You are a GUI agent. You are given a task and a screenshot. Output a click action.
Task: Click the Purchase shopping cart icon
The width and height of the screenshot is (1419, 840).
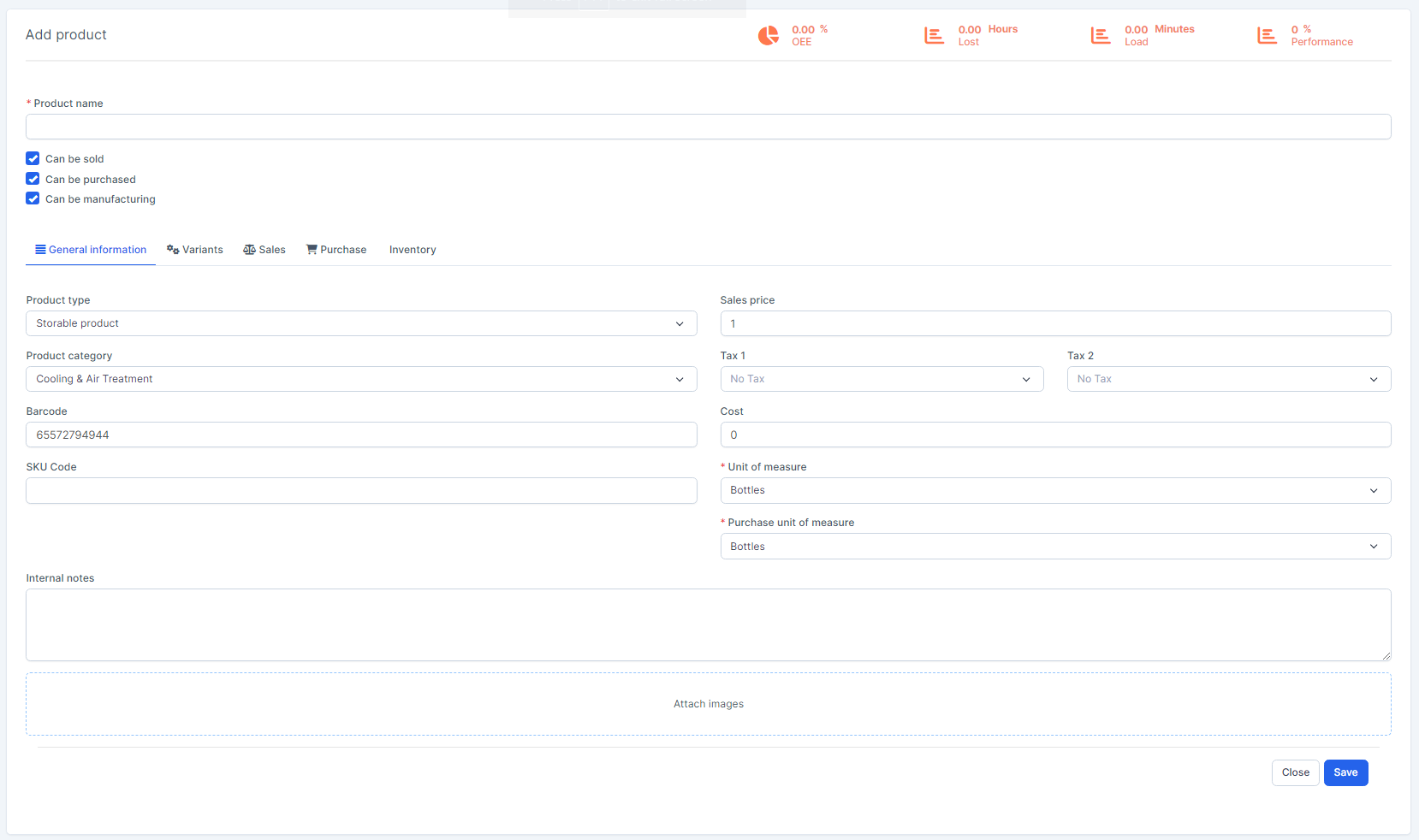pyautogui.click(x=312, y=250)
